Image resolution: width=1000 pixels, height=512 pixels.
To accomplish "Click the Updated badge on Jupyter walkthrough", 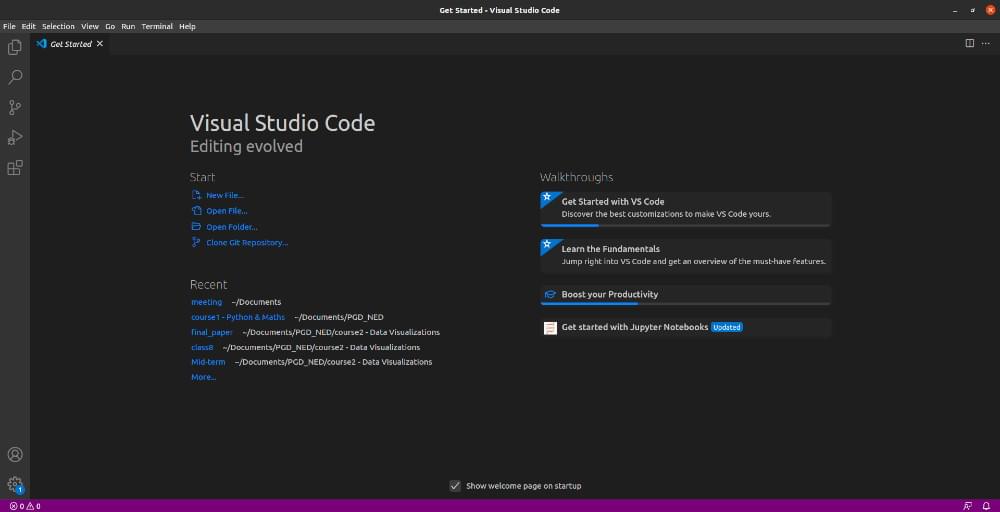I will coord(727,328).
